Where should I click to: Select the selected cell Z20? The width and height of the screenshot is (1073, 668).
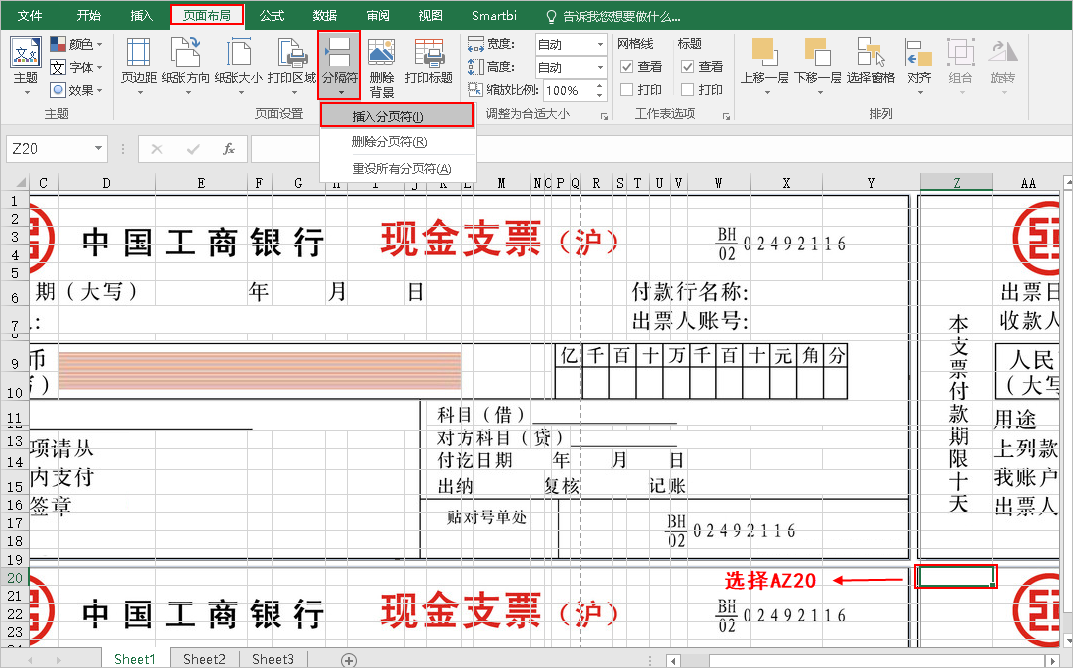[955, 577]
